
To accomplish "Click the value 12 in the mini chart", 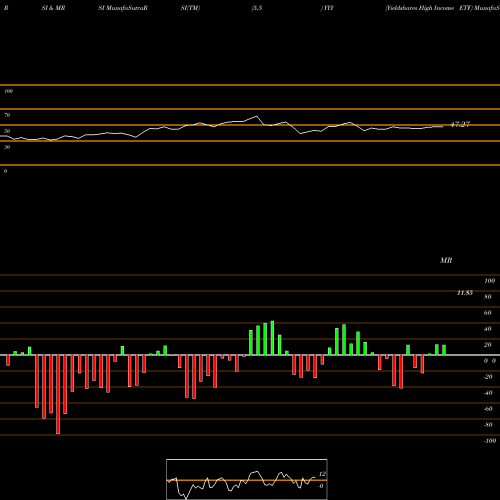I will point(322,474).
